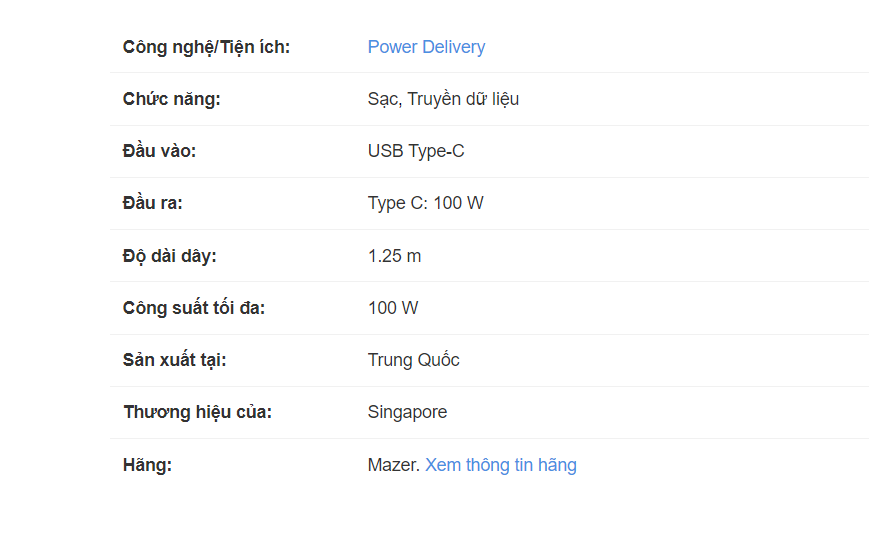Select the 'Type C: 100 W' output value
Viewport: 869px width, 536px height.
425,203
